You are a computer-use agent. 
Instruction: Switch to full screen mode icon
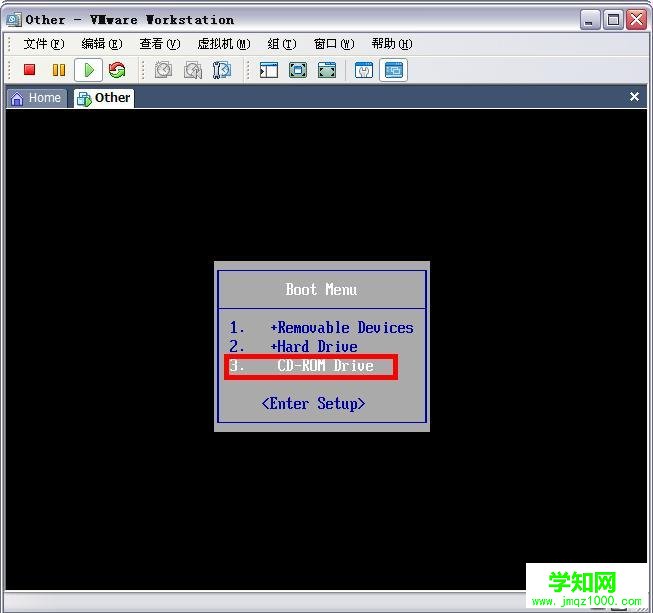pos(298,70)
